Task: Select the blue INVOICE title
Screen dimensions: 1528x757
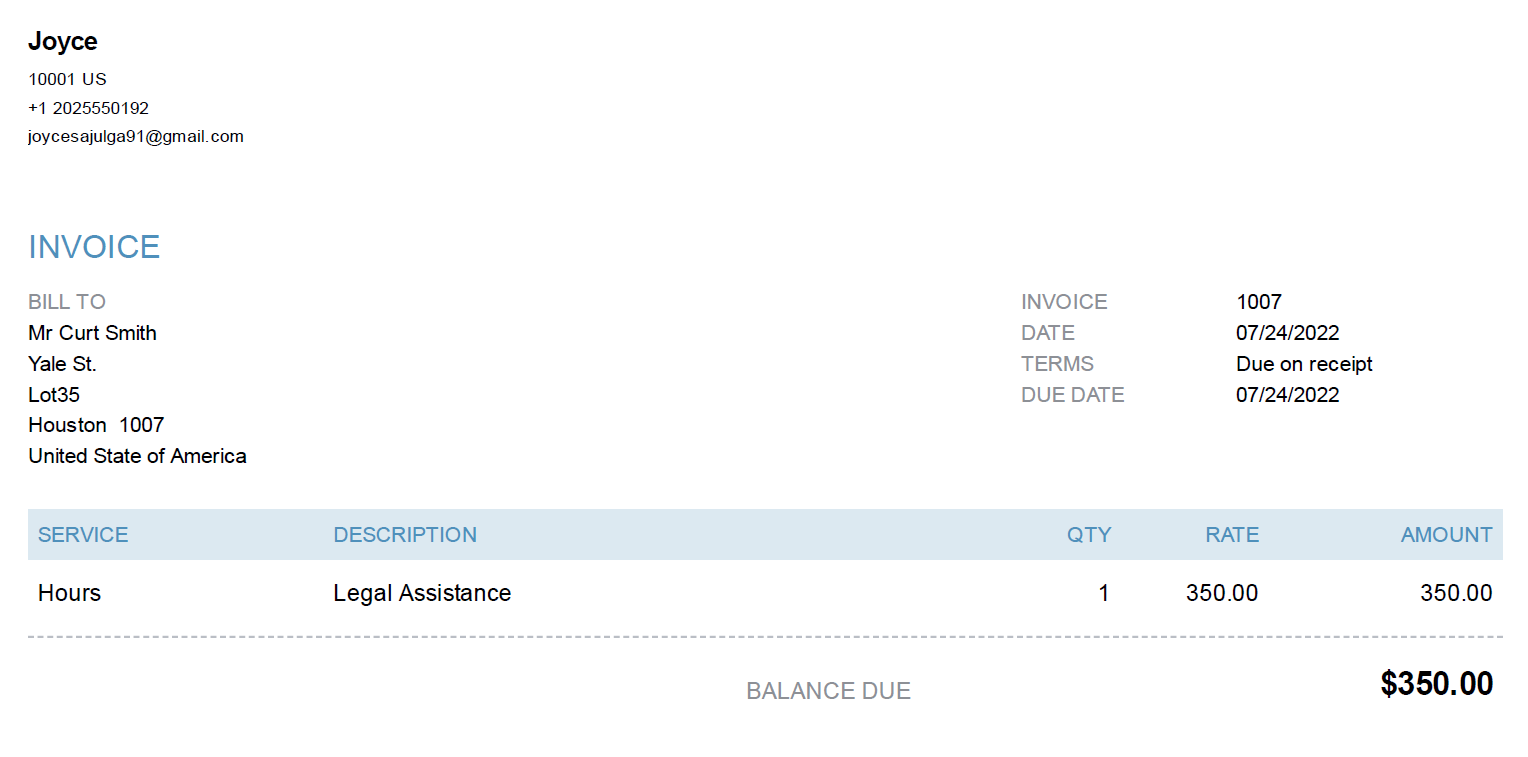Action: (94, 247)
